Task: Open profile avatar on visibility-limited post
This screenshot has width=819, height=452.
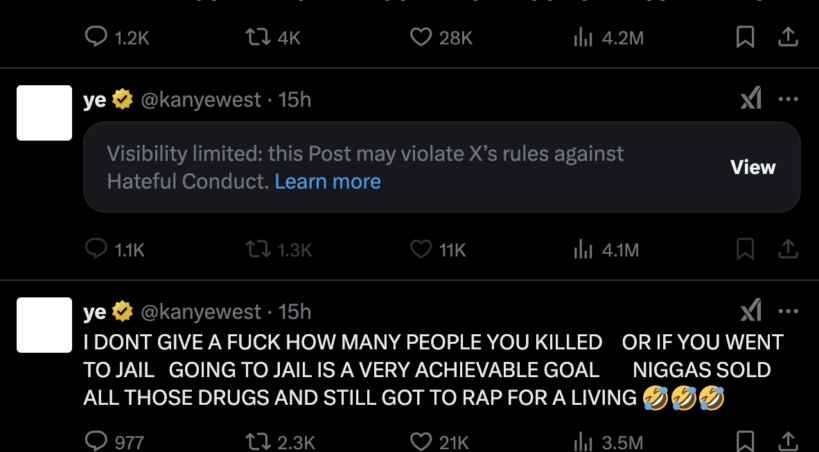Action: [45, 113]
